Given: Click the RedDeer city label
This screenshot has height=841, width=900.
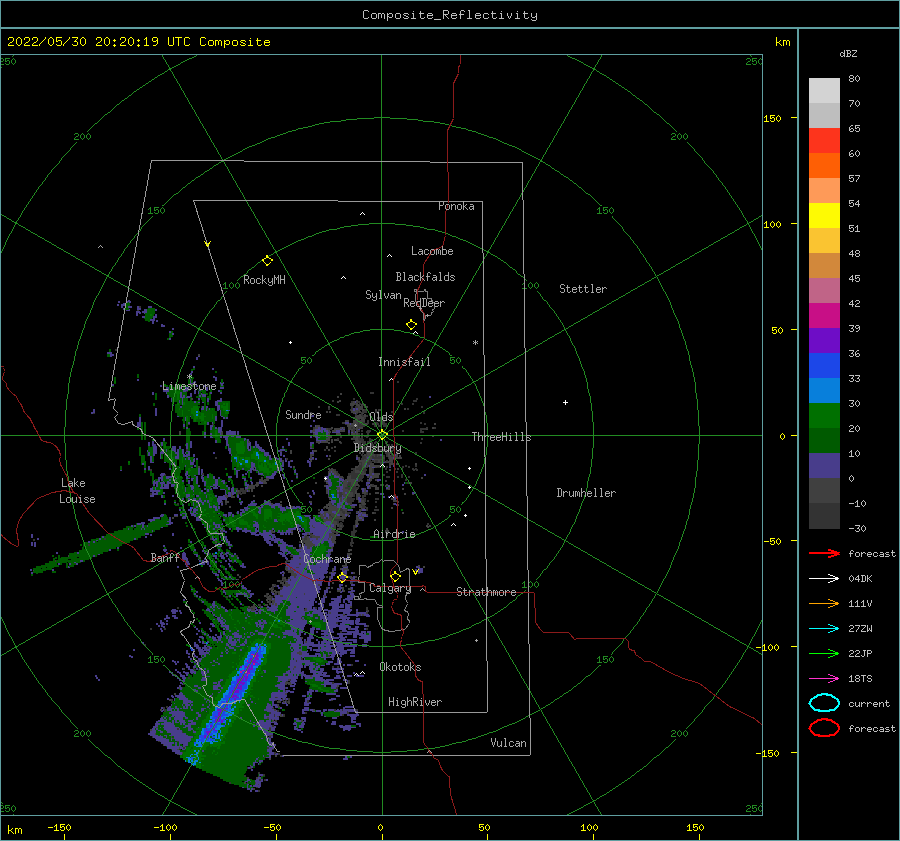Looking at the screenshot, I should 424,303.
